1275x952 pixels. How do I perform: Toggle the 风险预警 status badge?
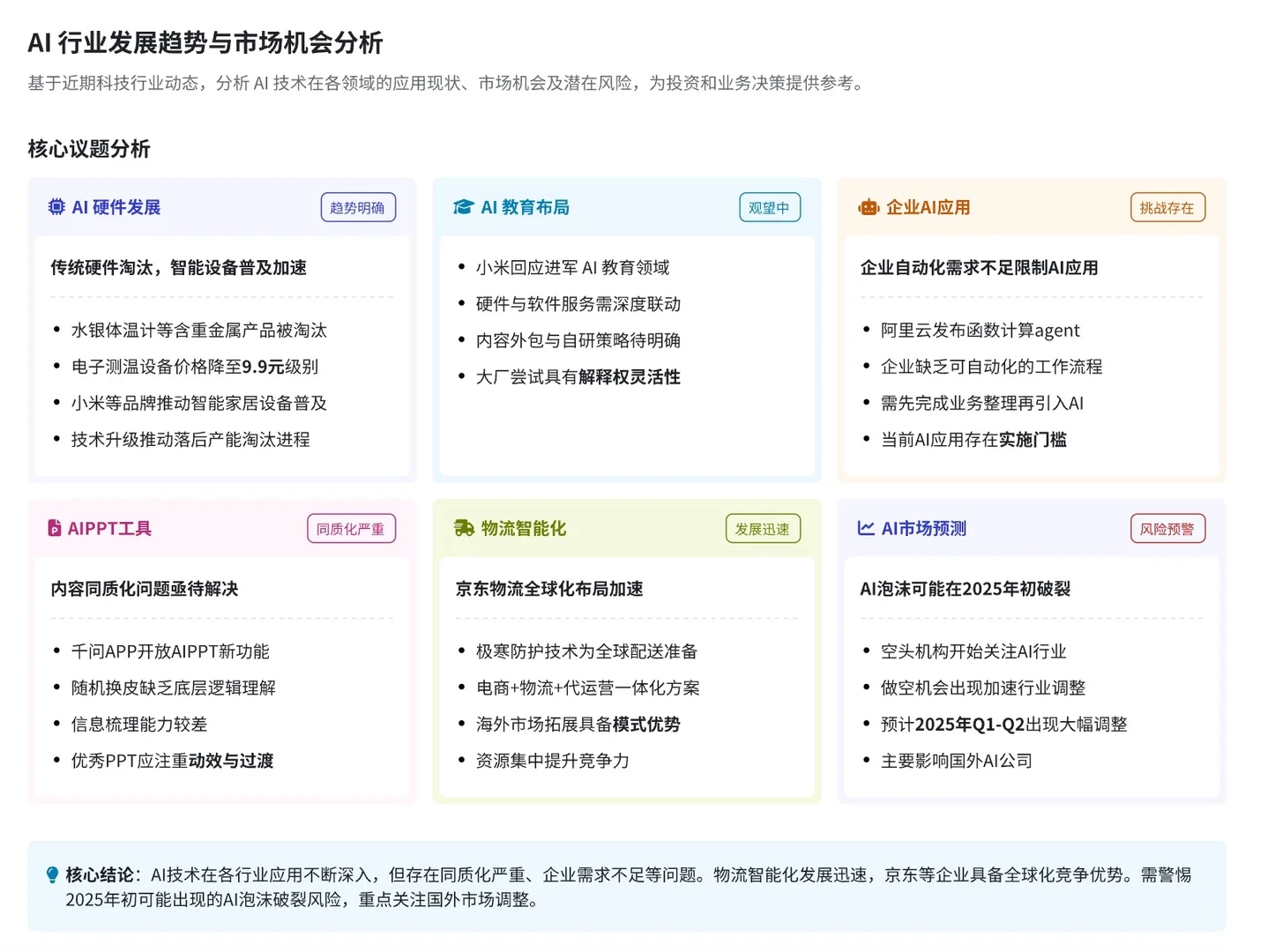(1167, 528)
